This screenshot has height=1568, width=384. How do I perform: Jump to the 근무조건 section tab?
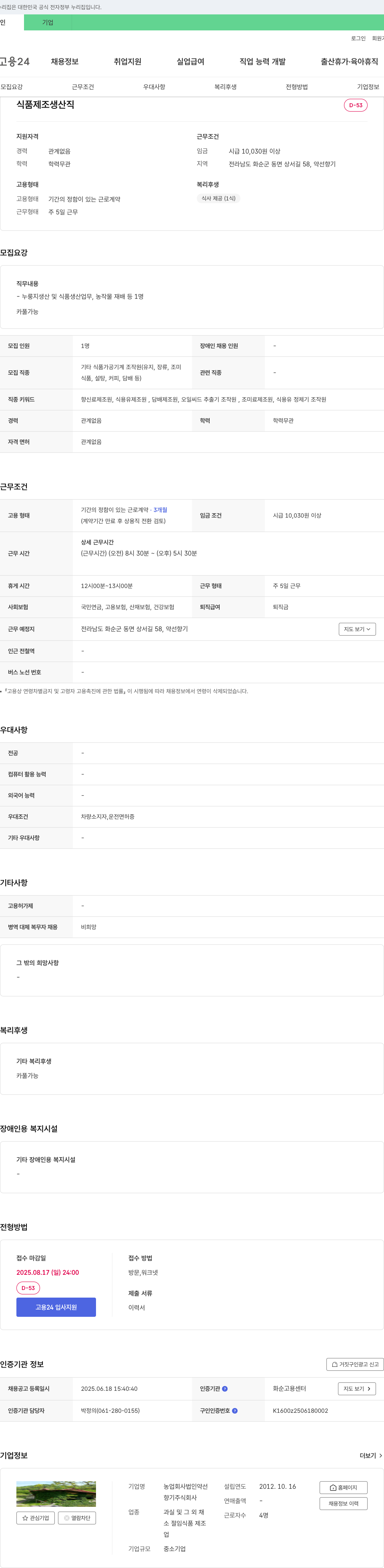83,87
